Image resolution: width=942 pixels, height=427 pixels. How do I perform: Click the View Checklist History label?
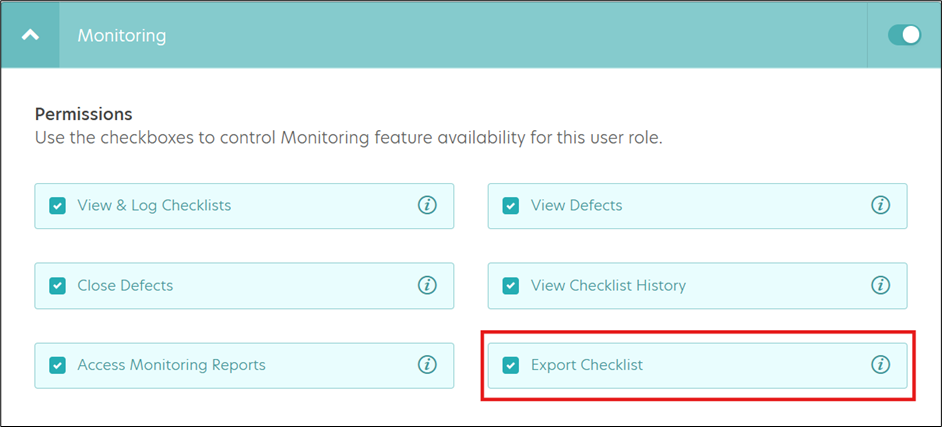[609, 285]
